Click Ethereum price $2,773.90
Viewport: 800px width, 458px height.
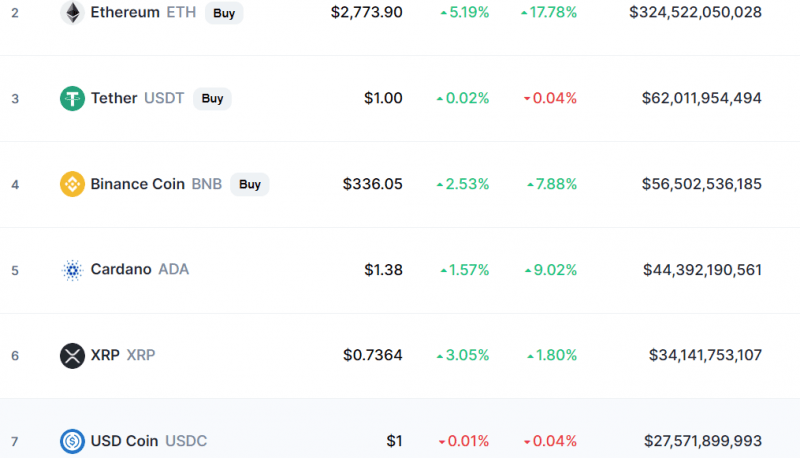tap(366, 12)
